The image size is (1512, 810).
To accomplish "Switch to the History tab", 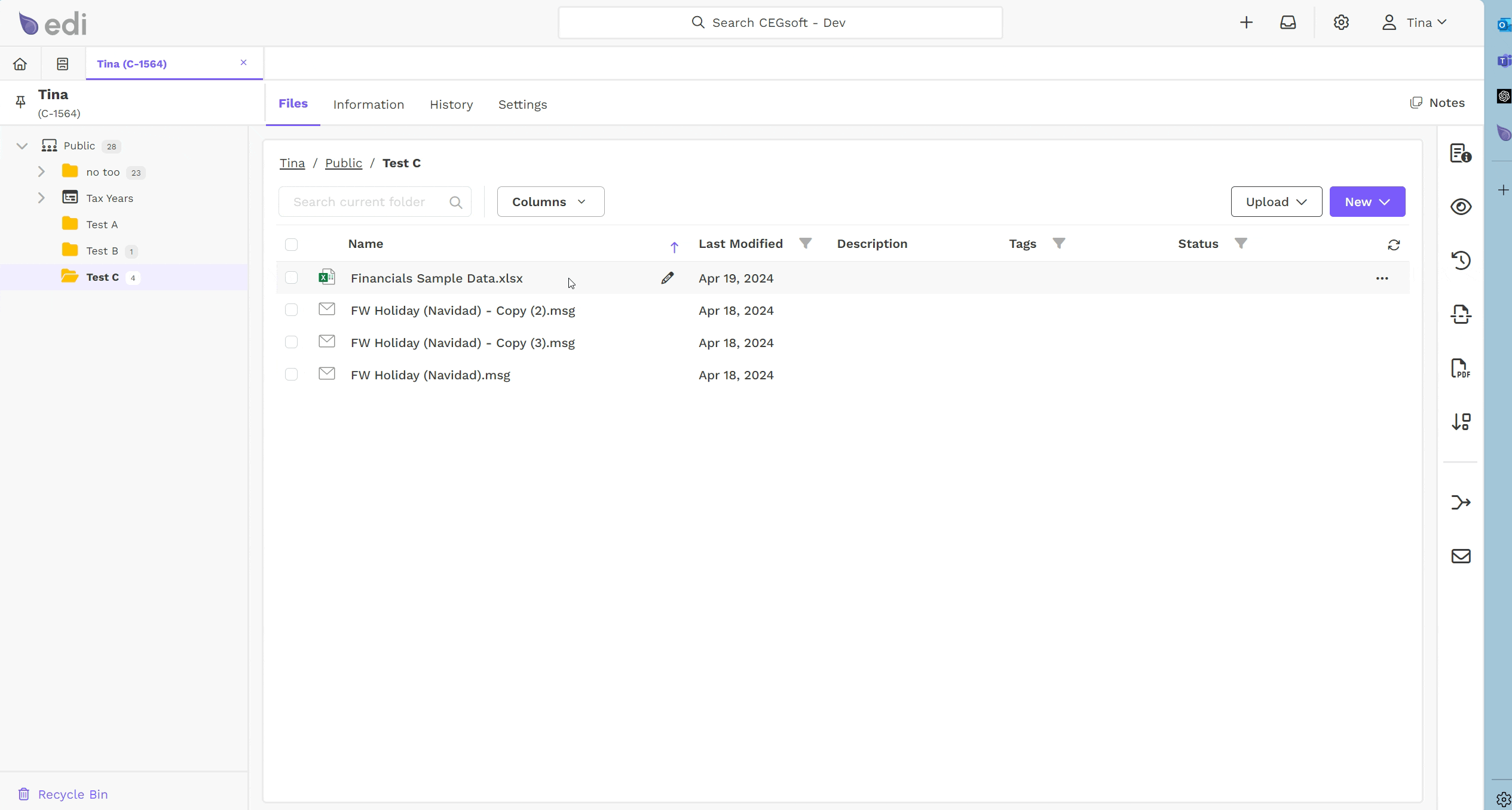I will coord(451,105).
